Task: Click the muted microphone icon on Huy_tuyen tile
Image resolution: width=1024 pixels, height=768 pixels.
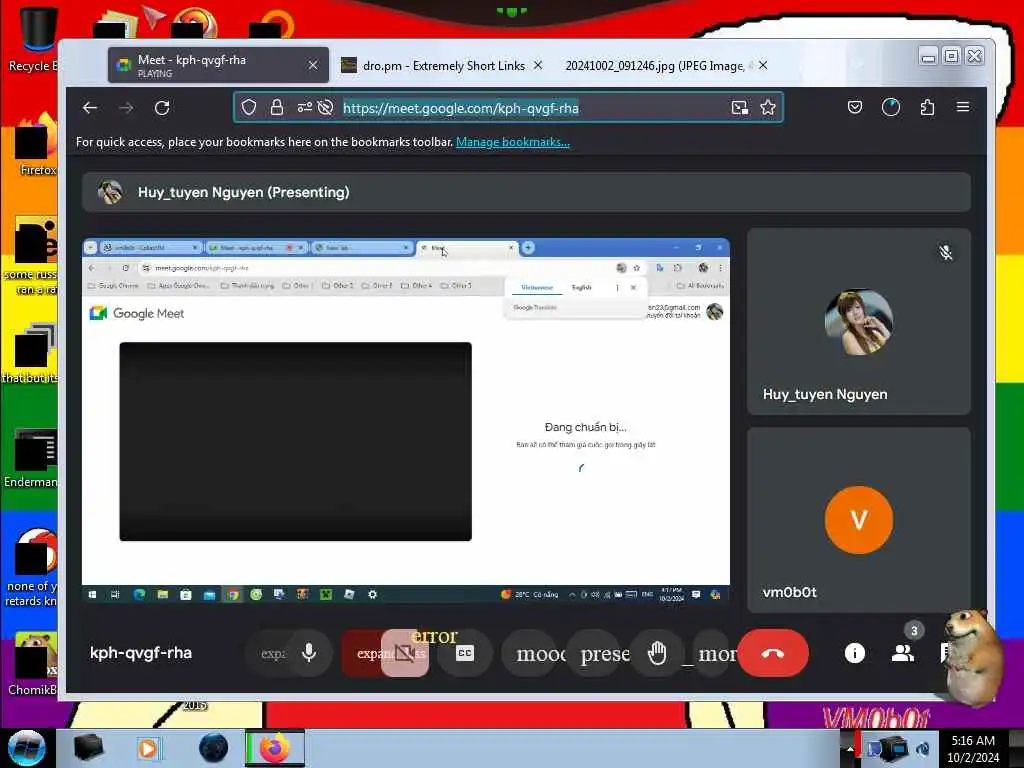Action: point(946,253)
